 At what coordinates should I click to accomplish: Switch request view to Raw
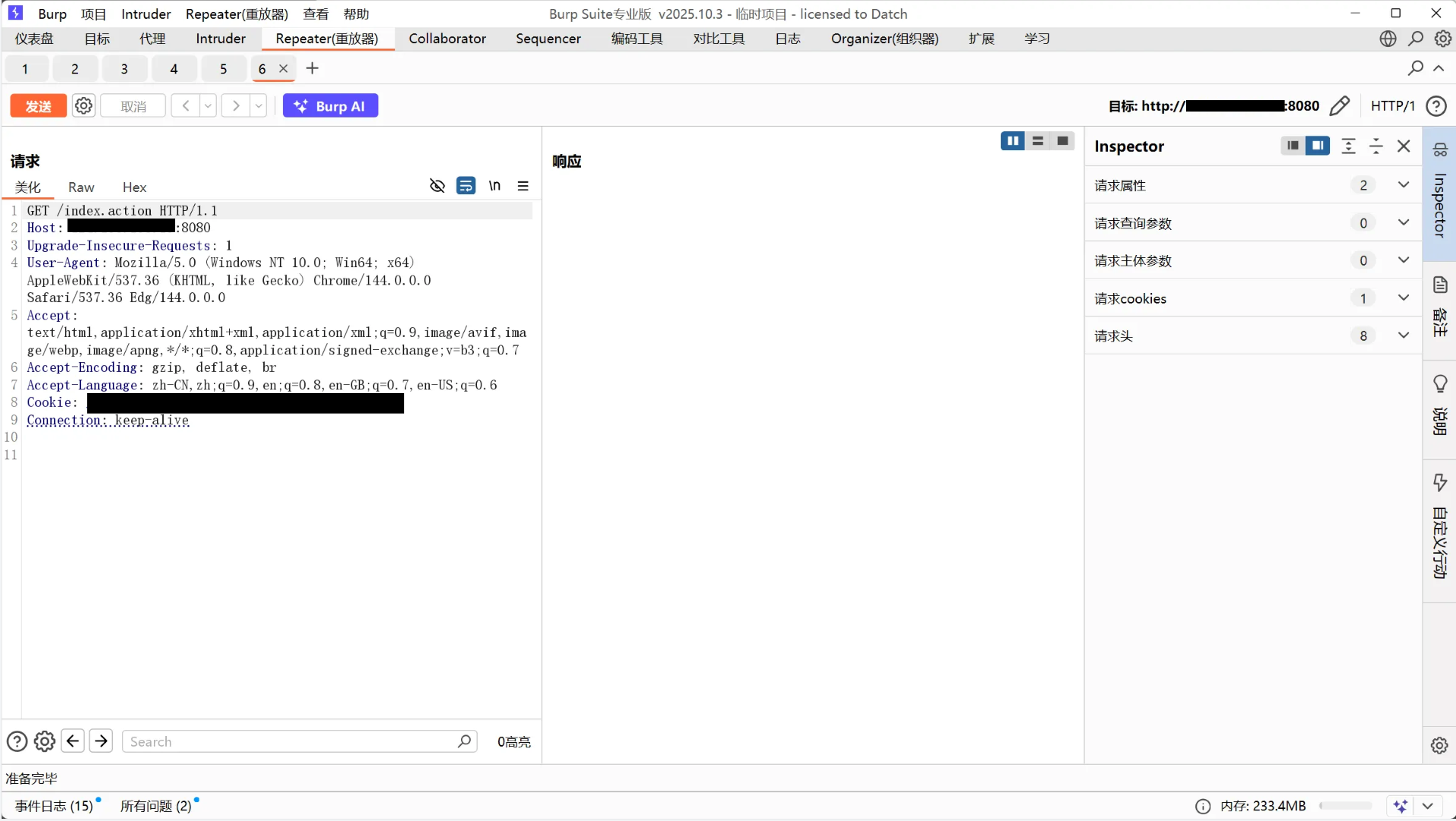click(x=81, y=187)
